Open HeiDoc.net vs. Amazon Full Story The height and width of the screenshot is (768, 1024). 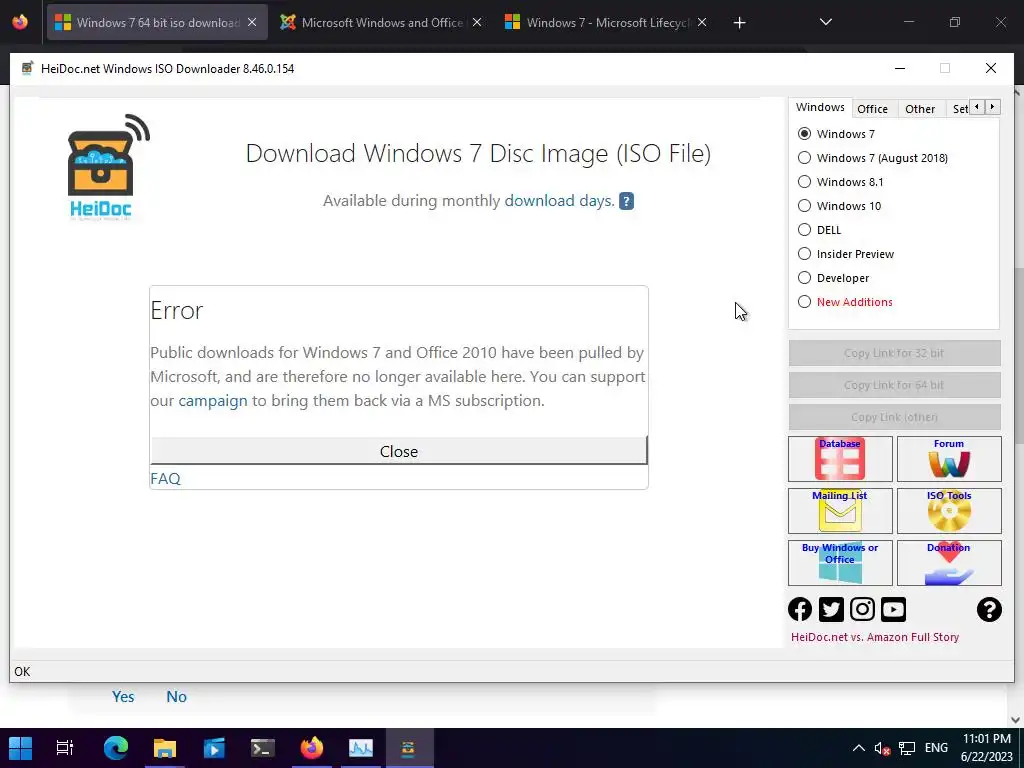(x=874, y=637)
